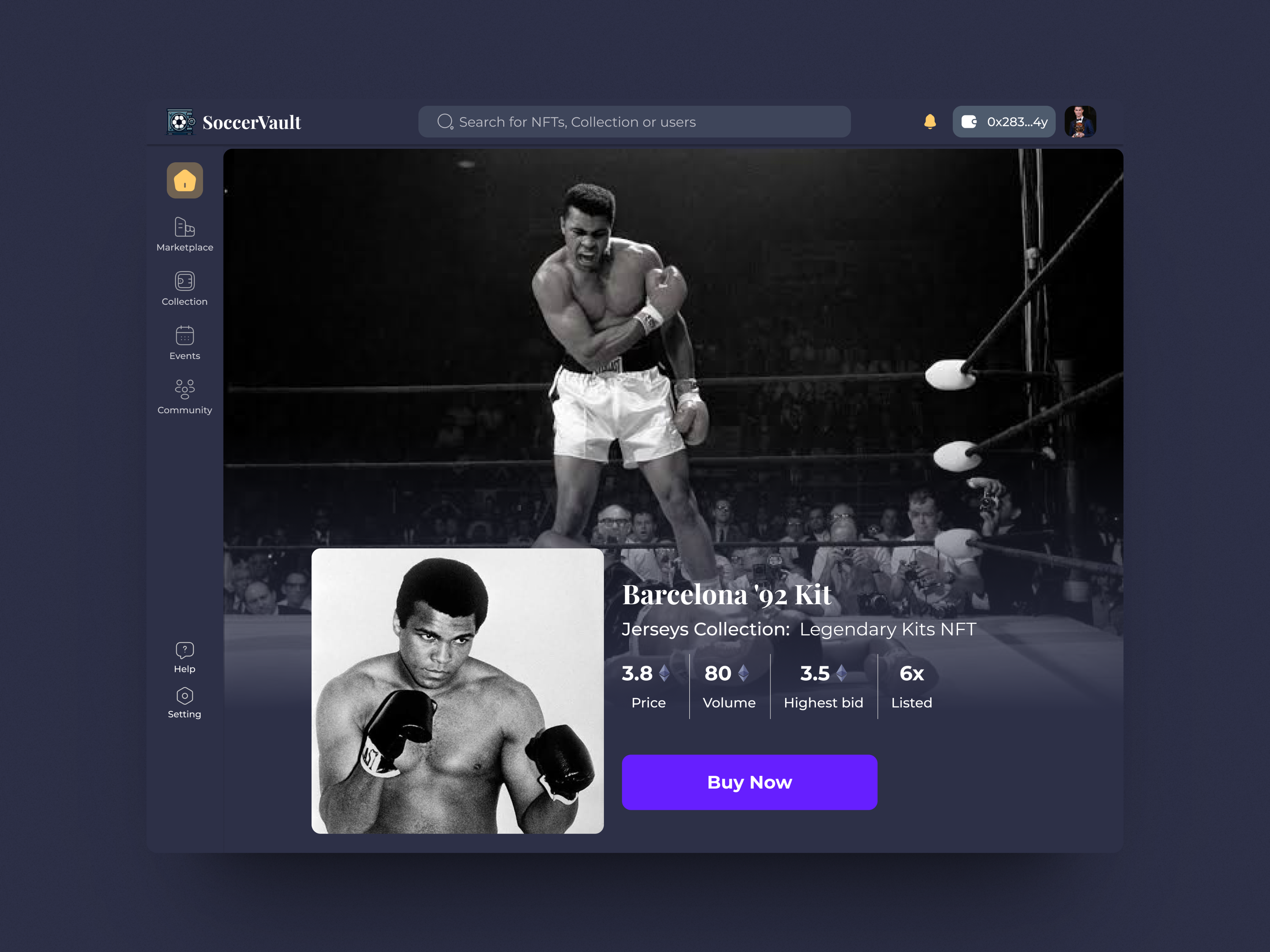Viewport: 1270px width, 952px height.
Task: Click the SoccerVault brand name
Action: (x=251, y=123)
